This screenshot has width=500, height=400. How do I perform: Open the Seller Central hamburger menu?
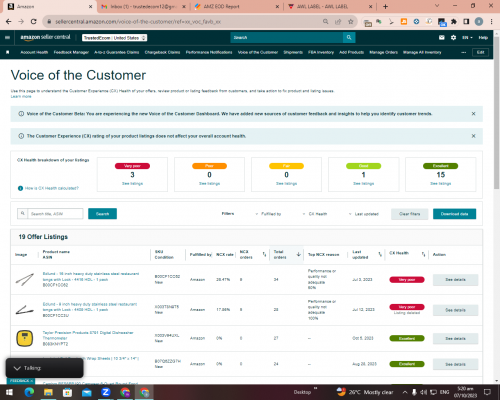[x=7, y=38]
